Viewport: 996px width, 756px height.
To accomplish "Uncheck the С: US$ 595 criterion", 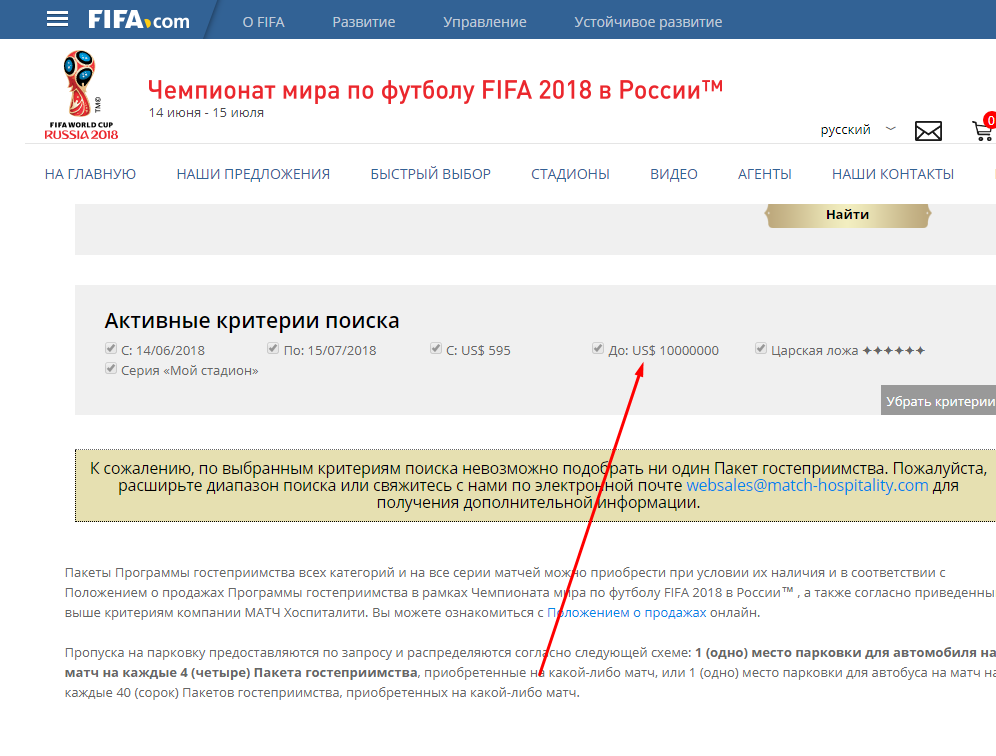I will (x=436, y=348).
